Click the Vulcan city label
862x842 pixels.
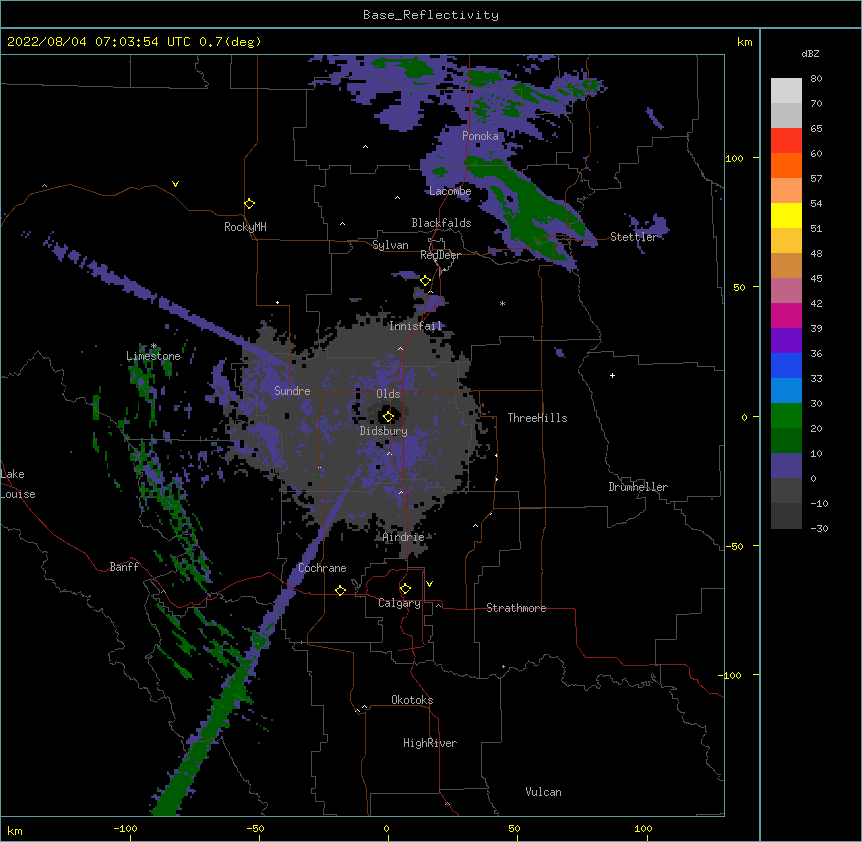[x=543, y=792]
